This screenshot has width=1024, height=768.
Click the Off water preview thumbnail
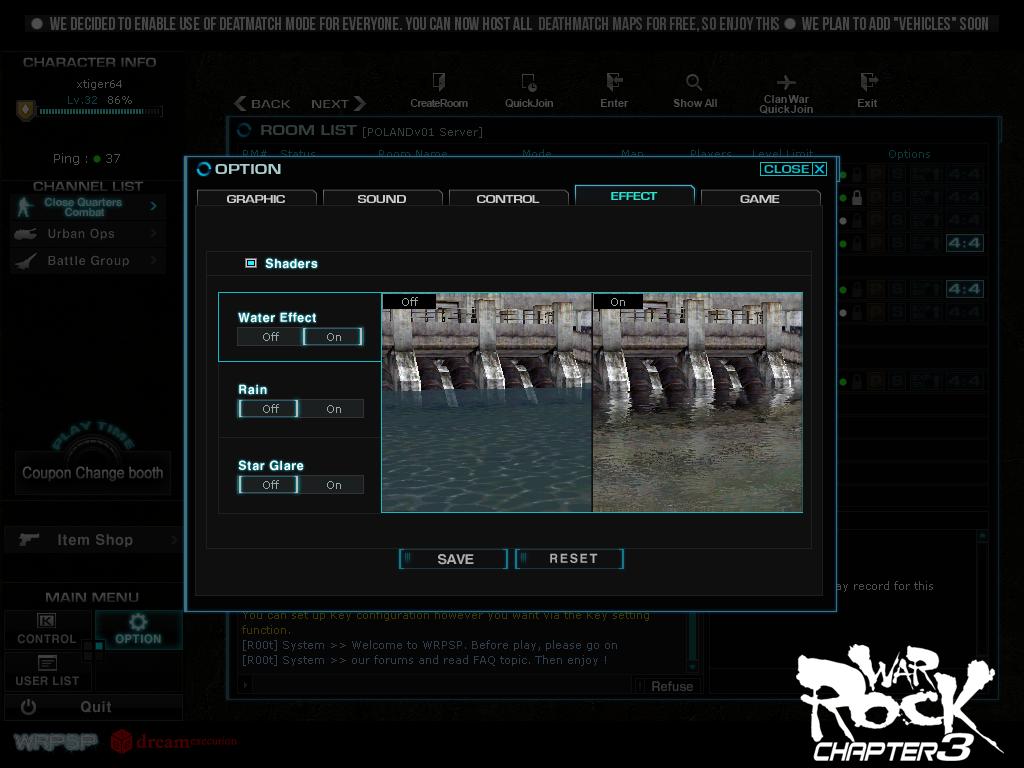pos(487,402)
